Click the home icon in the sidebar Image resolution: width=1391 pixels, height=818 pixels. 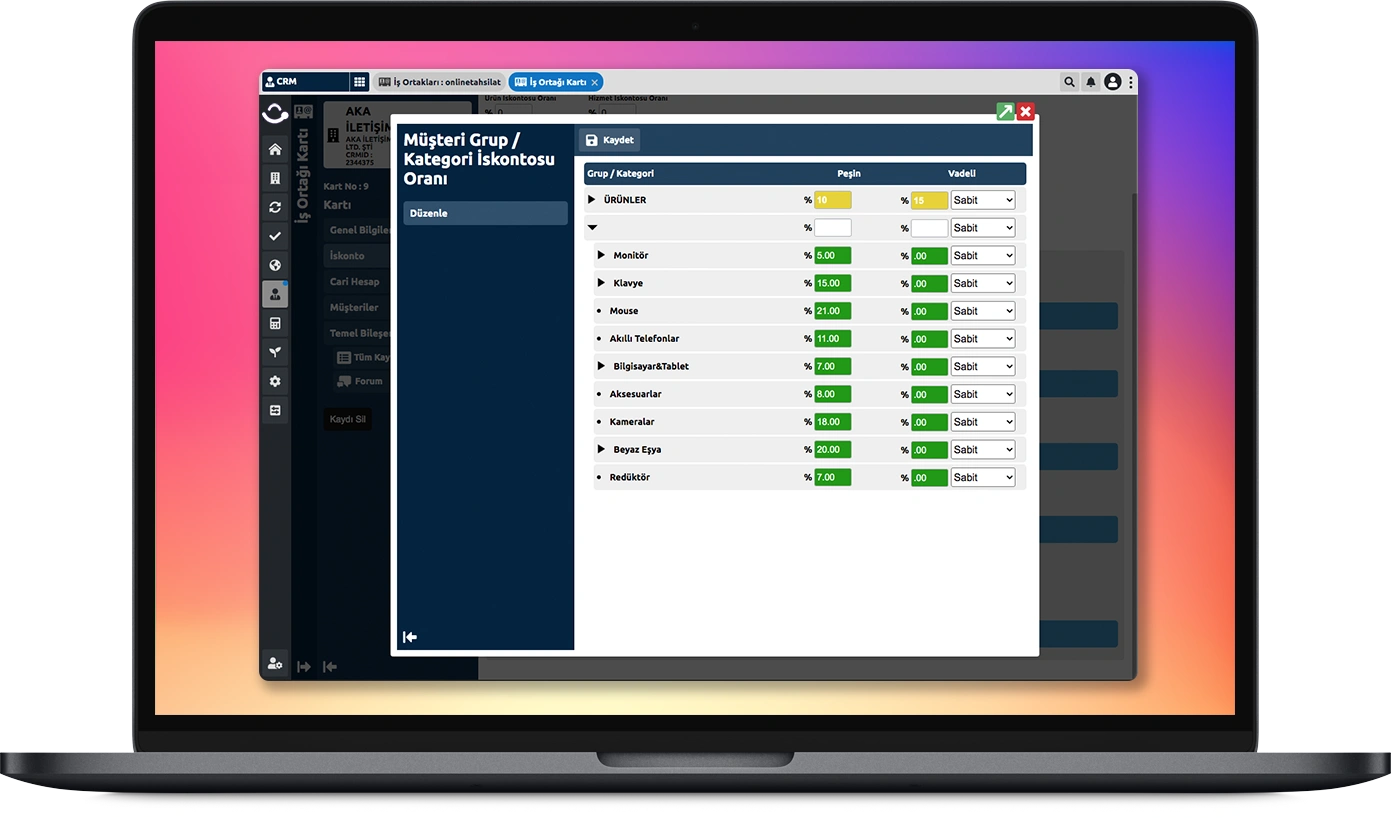tap(275, 150)
